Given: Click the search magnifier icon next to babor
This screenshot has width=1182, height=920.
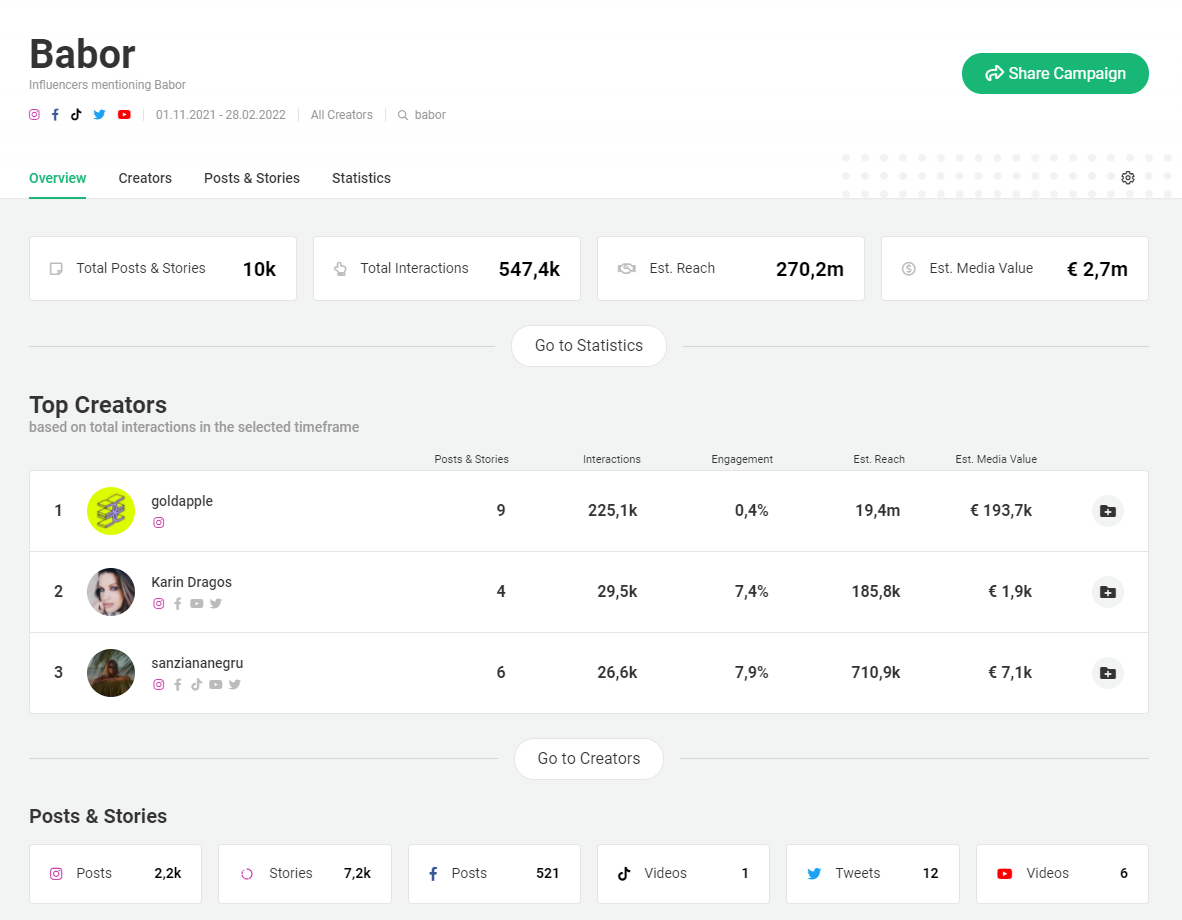Looking at the screenshot, I should coord(403,115).
